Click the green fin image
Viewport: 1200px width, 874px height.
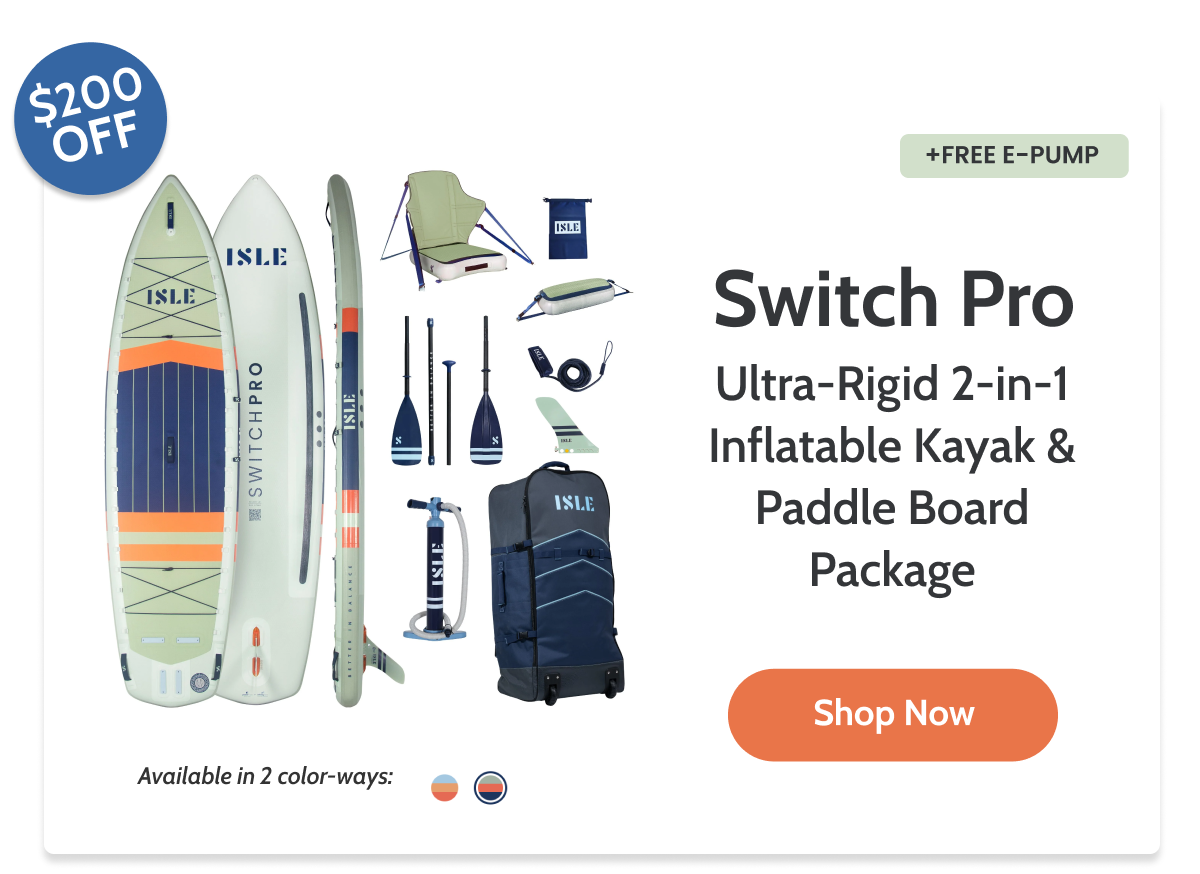tap(562, 425)
